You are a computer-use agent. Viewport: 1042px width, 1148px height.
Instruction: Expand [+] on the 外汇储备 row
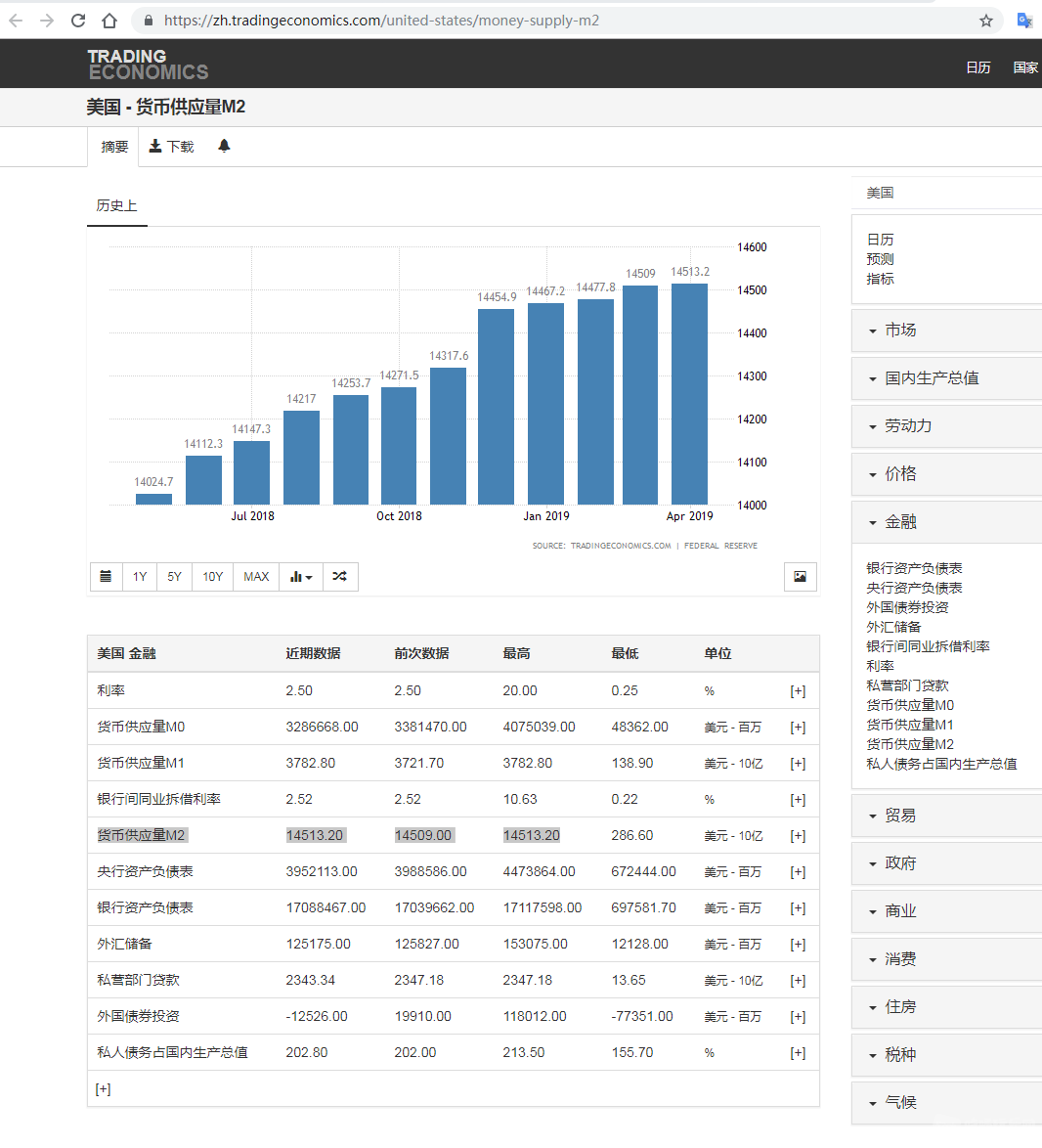click(x=798, y=945)
